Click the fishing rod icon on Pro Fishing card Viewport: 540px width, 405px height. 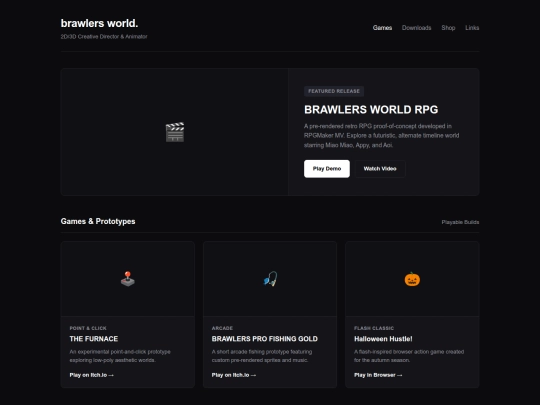point(270,279)
